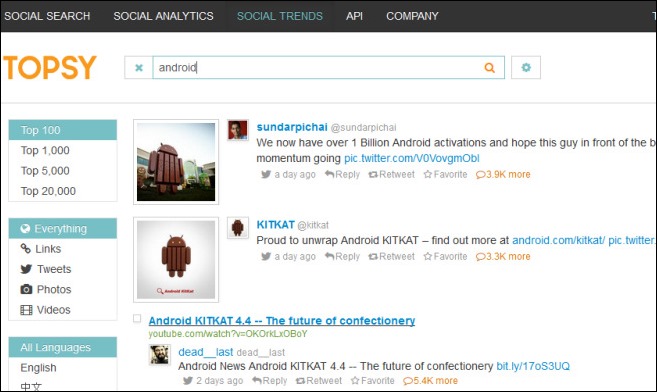Select the Top 5,000 filter
657x392 pixels.
click(x=63, y=171)
